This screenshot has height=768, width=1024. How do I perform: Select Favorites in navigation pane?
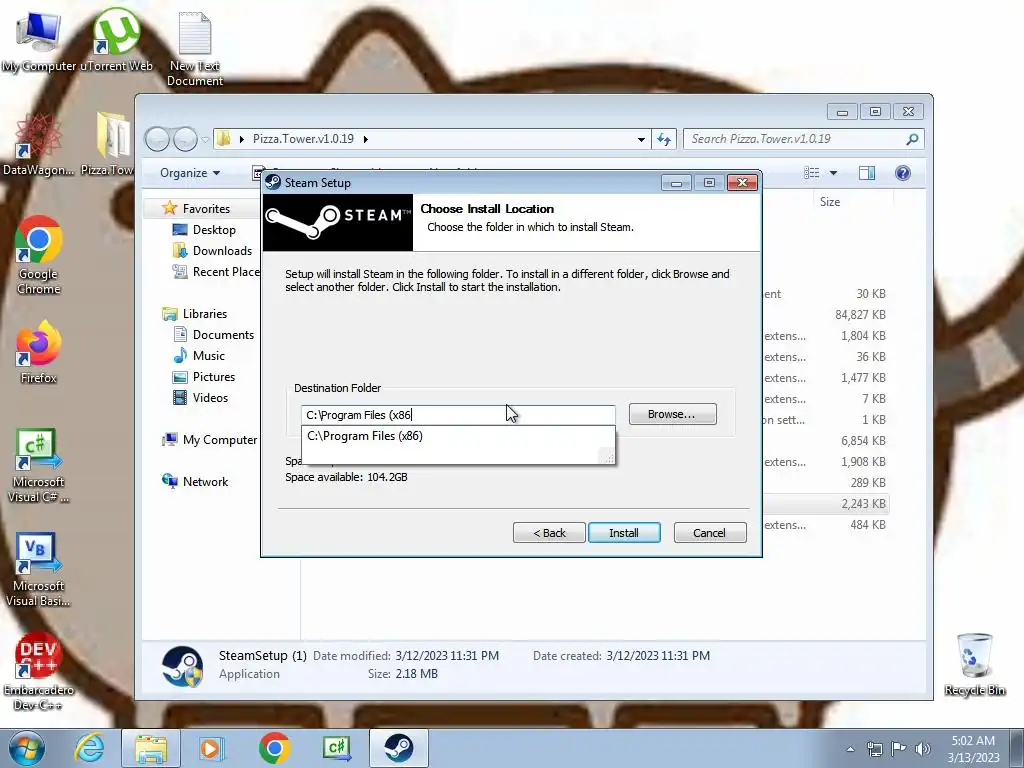[206, 209]
